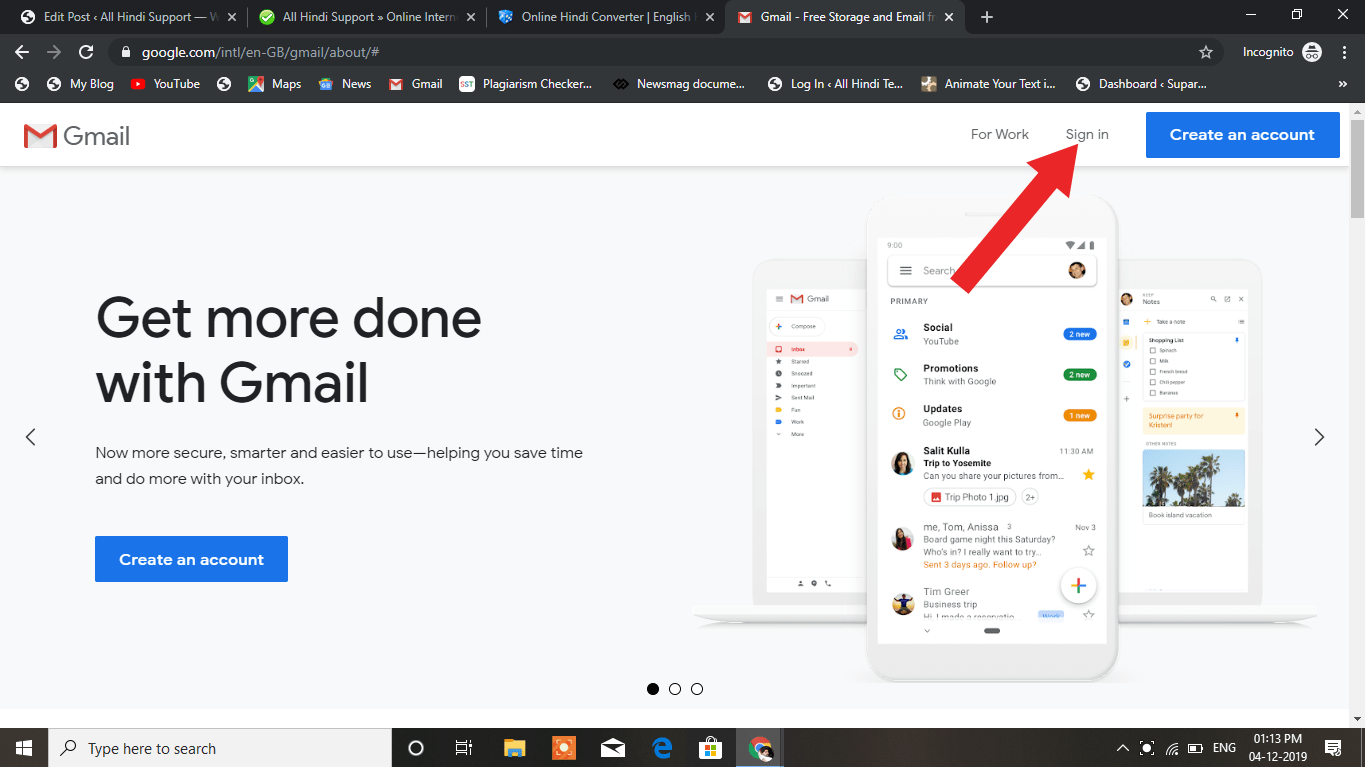The image size is (1365, 767).
Task: Select the second carousel dot
Action: [675, 689]
